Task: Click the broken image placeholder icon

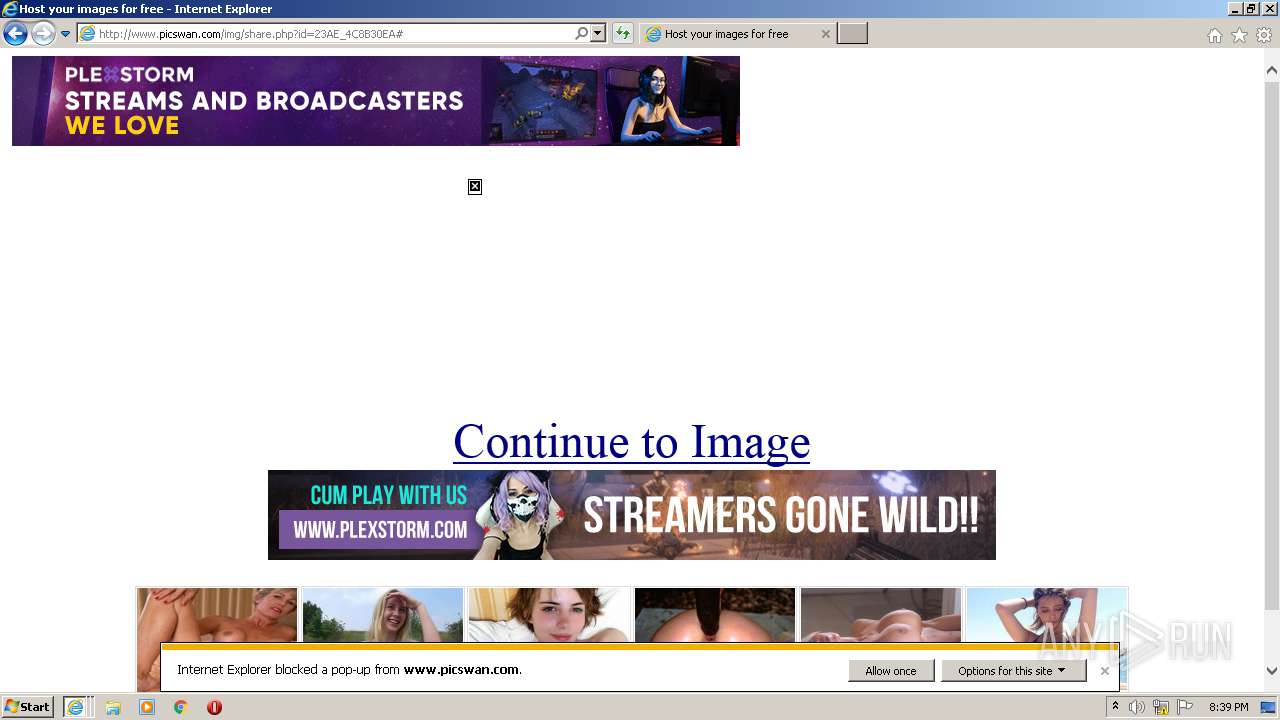Action: [475, 187]
